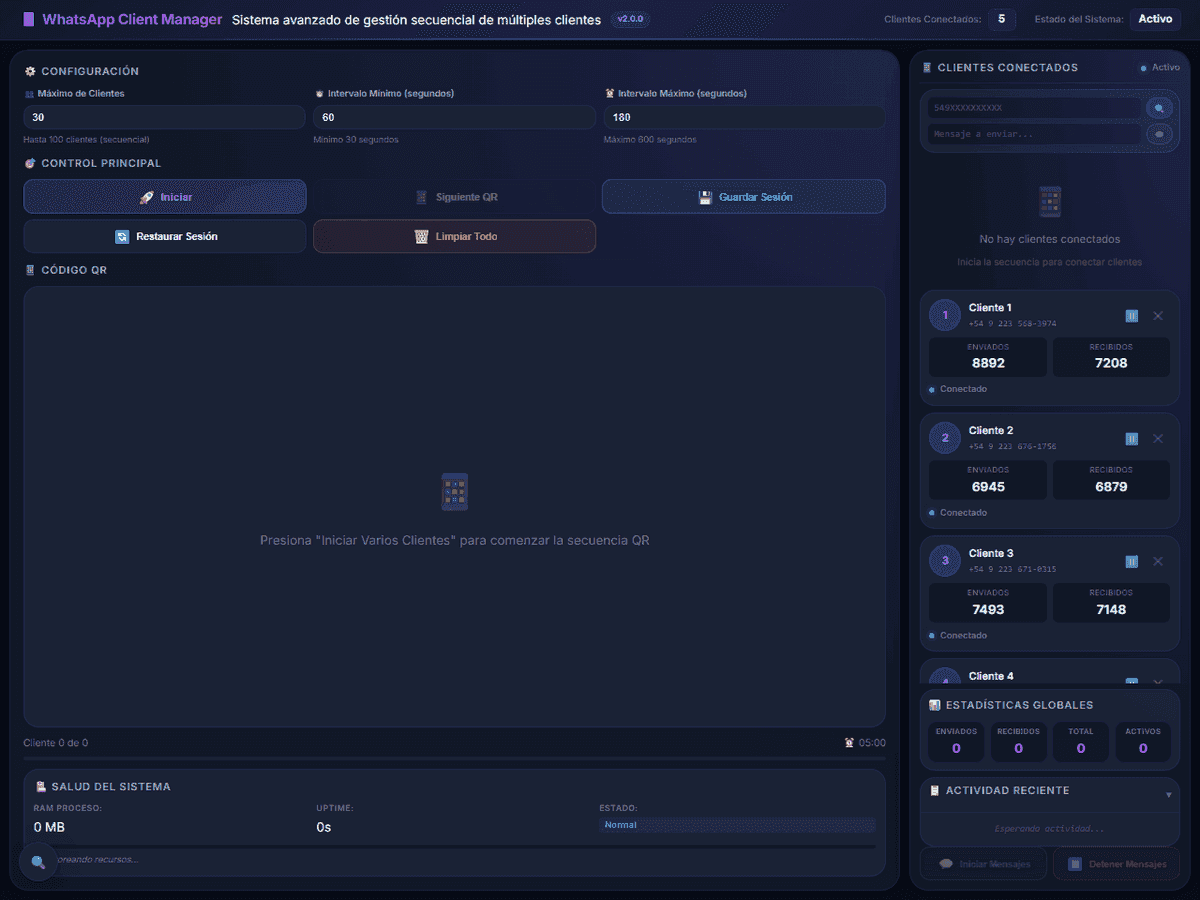Click the Mensaje a enviar text field
Viewport: 1200px width, 900px height.
pyautogui.click(x=1035, y=134)
